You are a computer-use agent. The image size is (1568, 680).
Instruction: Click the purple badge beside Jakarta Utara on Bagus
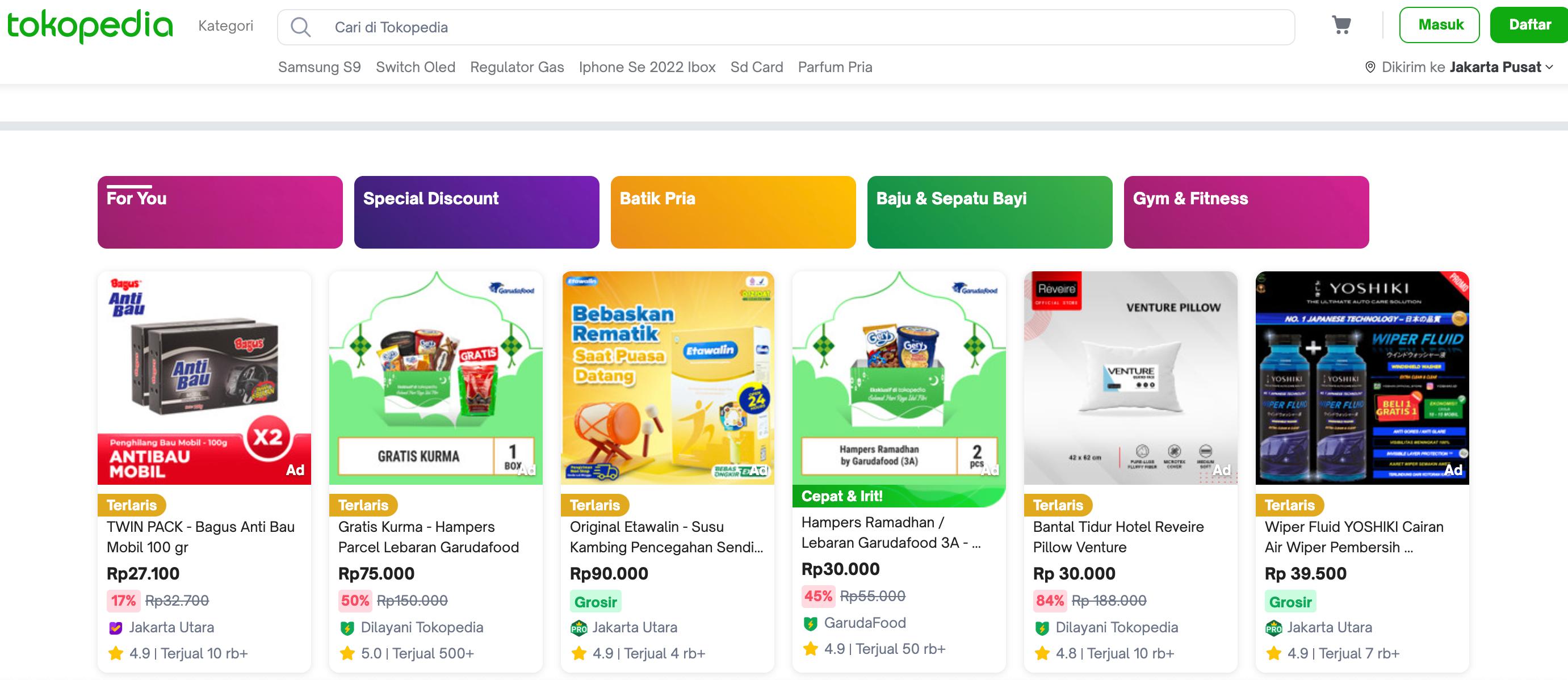(x=115, y=628)
